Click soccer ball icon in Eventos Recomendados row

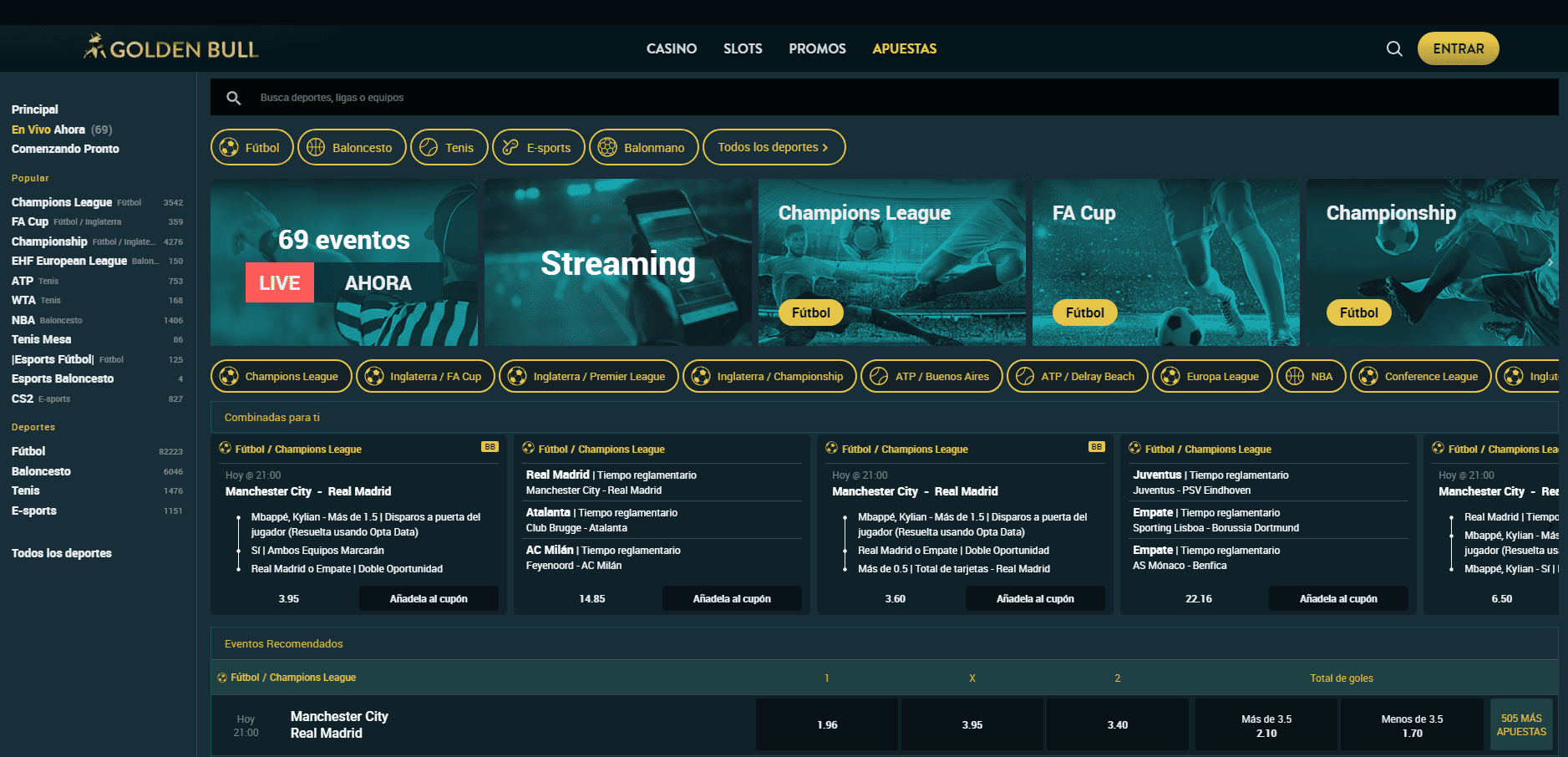(222, 678)
